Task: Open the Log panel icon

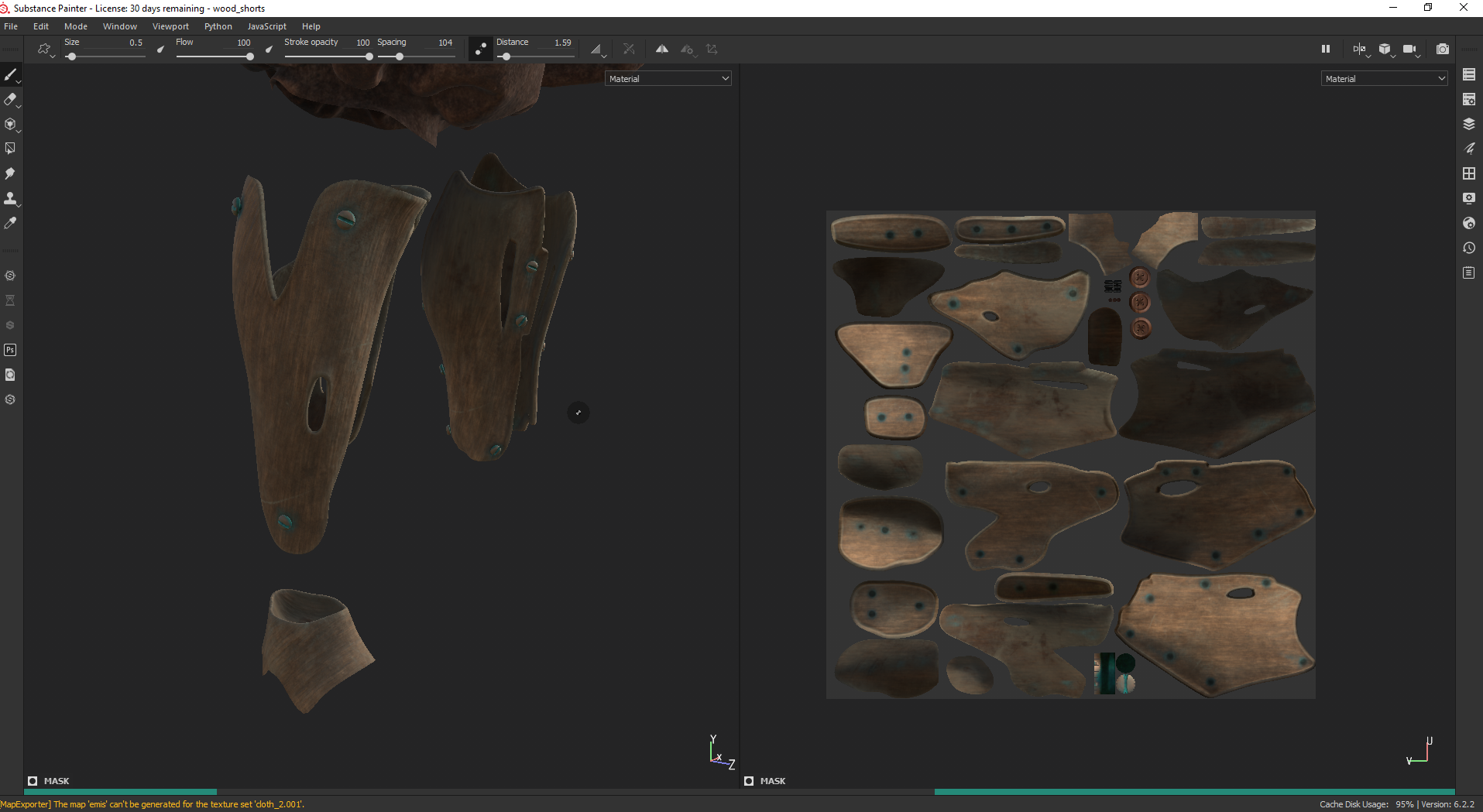Action: (1469, 272)
